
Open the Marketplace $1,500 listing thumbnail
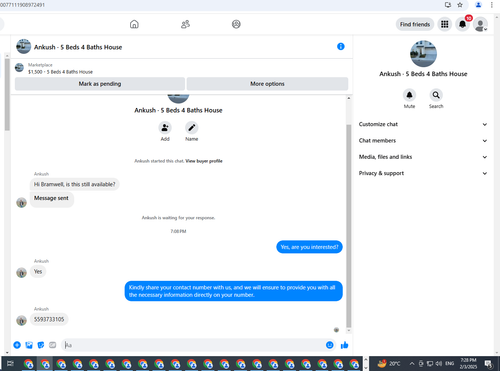(x=19, y=68)
